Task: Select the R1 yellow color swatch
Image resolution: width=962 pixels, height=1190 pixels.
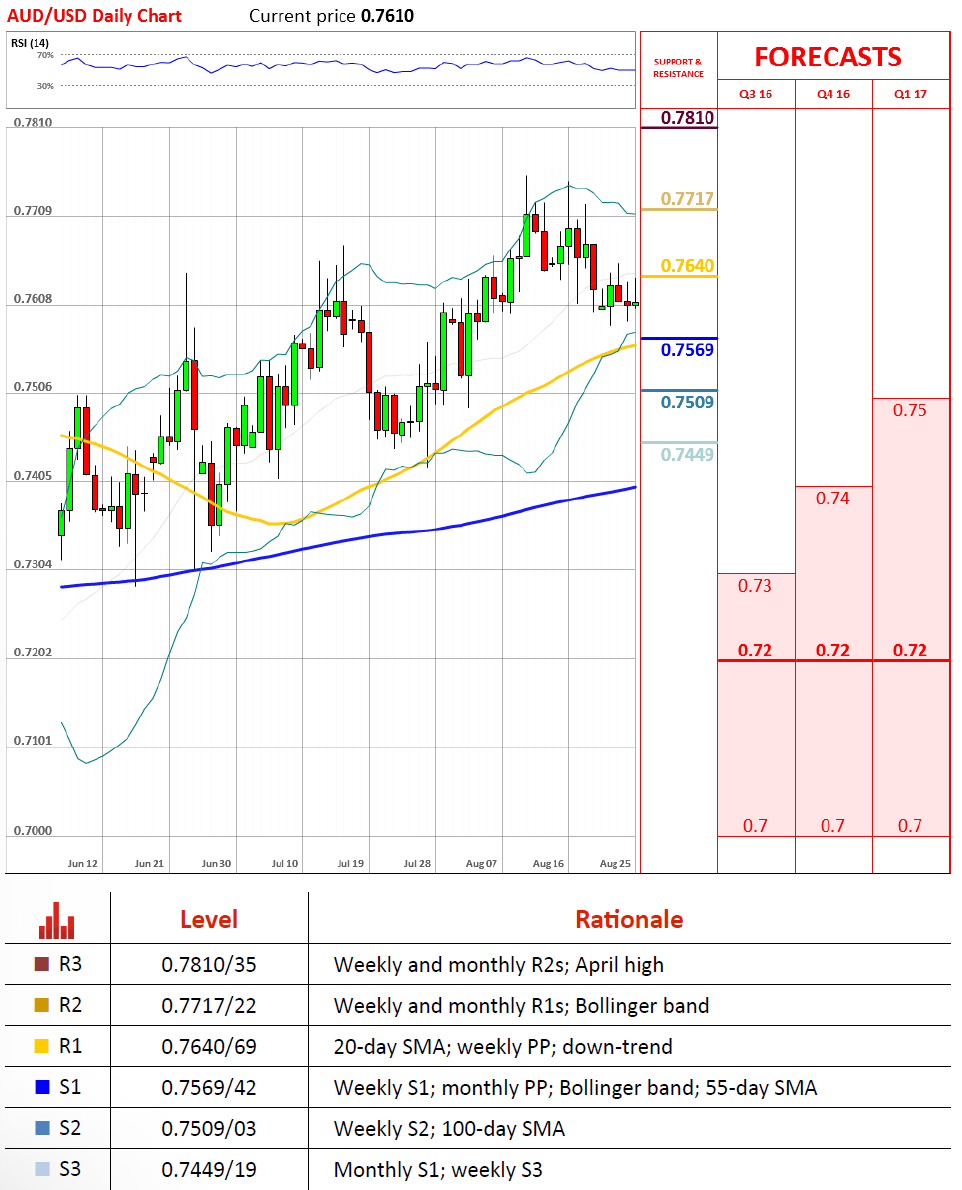Action: pos(42,1046)
